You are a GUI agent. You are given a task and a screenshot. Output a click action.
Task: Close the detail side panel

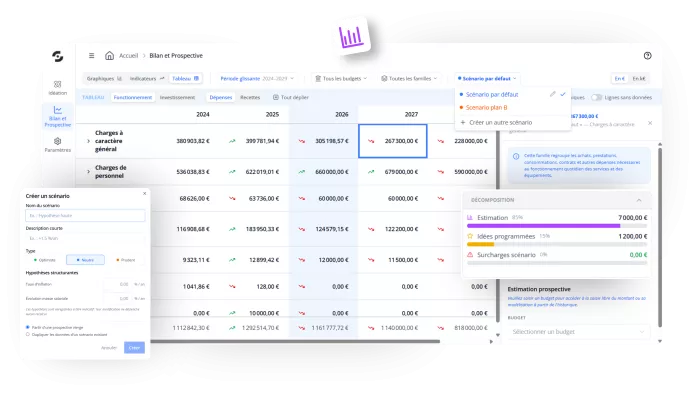tap(650, 123)
